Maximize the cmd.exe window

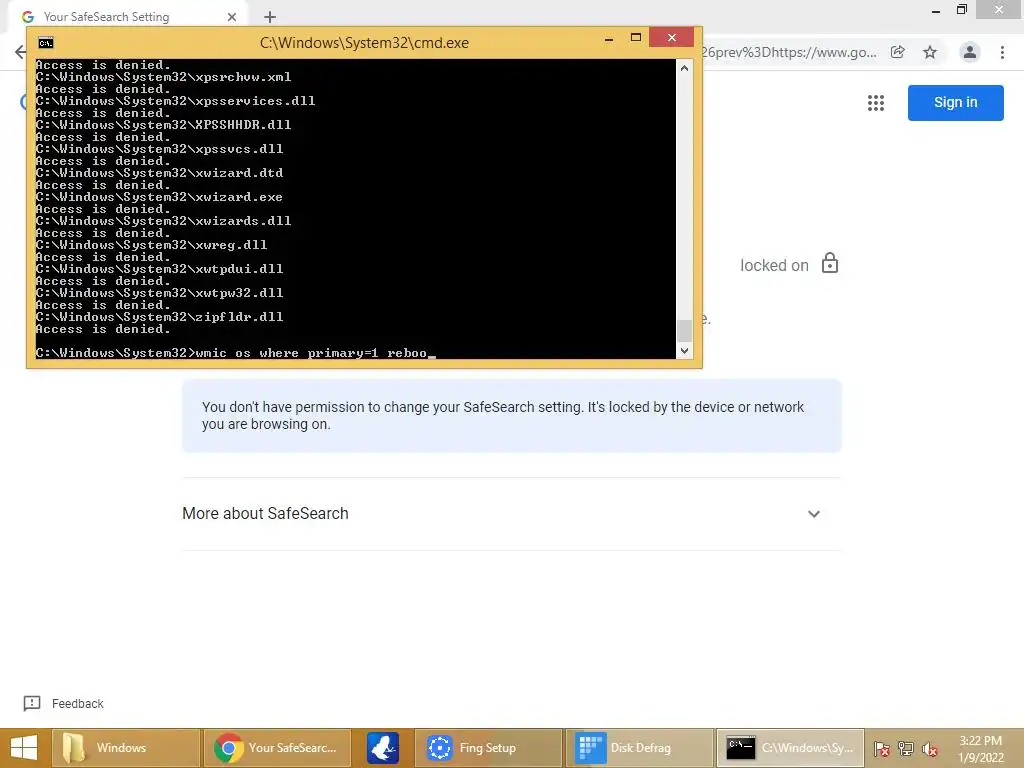point(635,38)
